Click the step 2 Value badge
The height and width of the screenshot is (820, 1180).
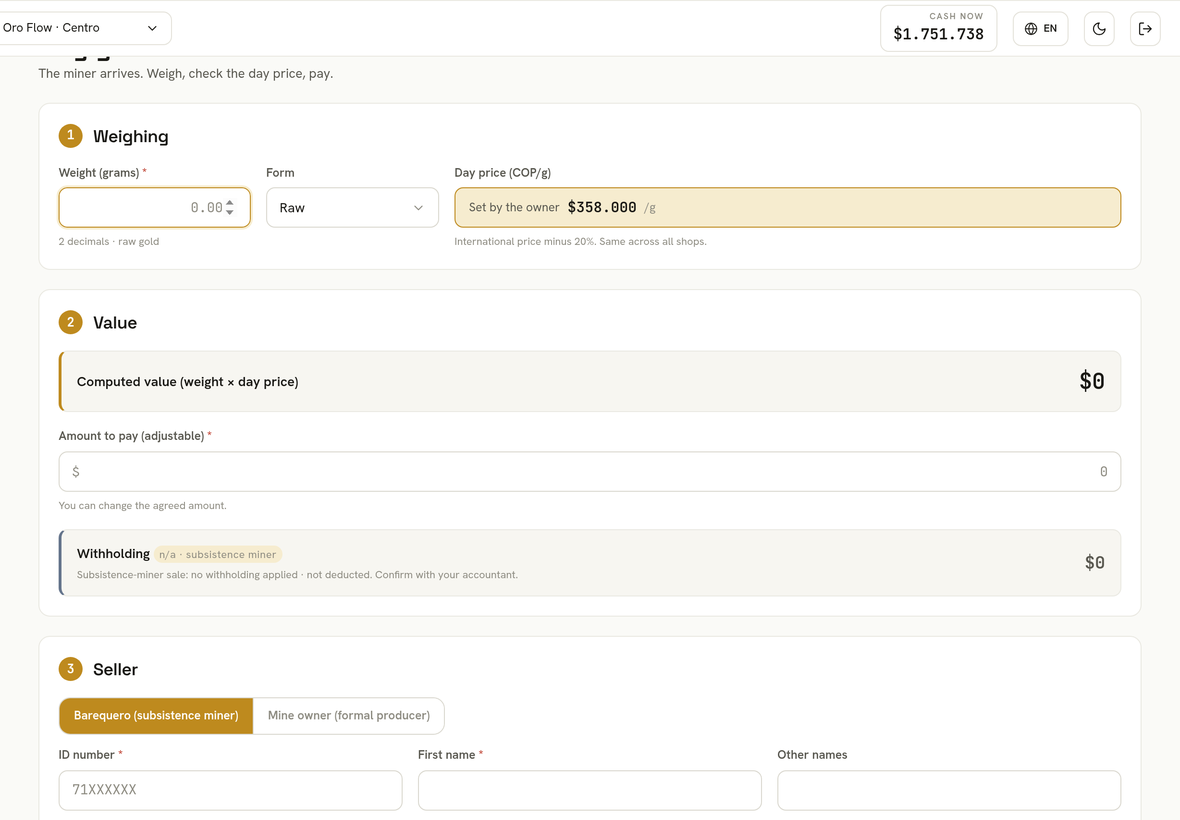[x=71, y=322]
